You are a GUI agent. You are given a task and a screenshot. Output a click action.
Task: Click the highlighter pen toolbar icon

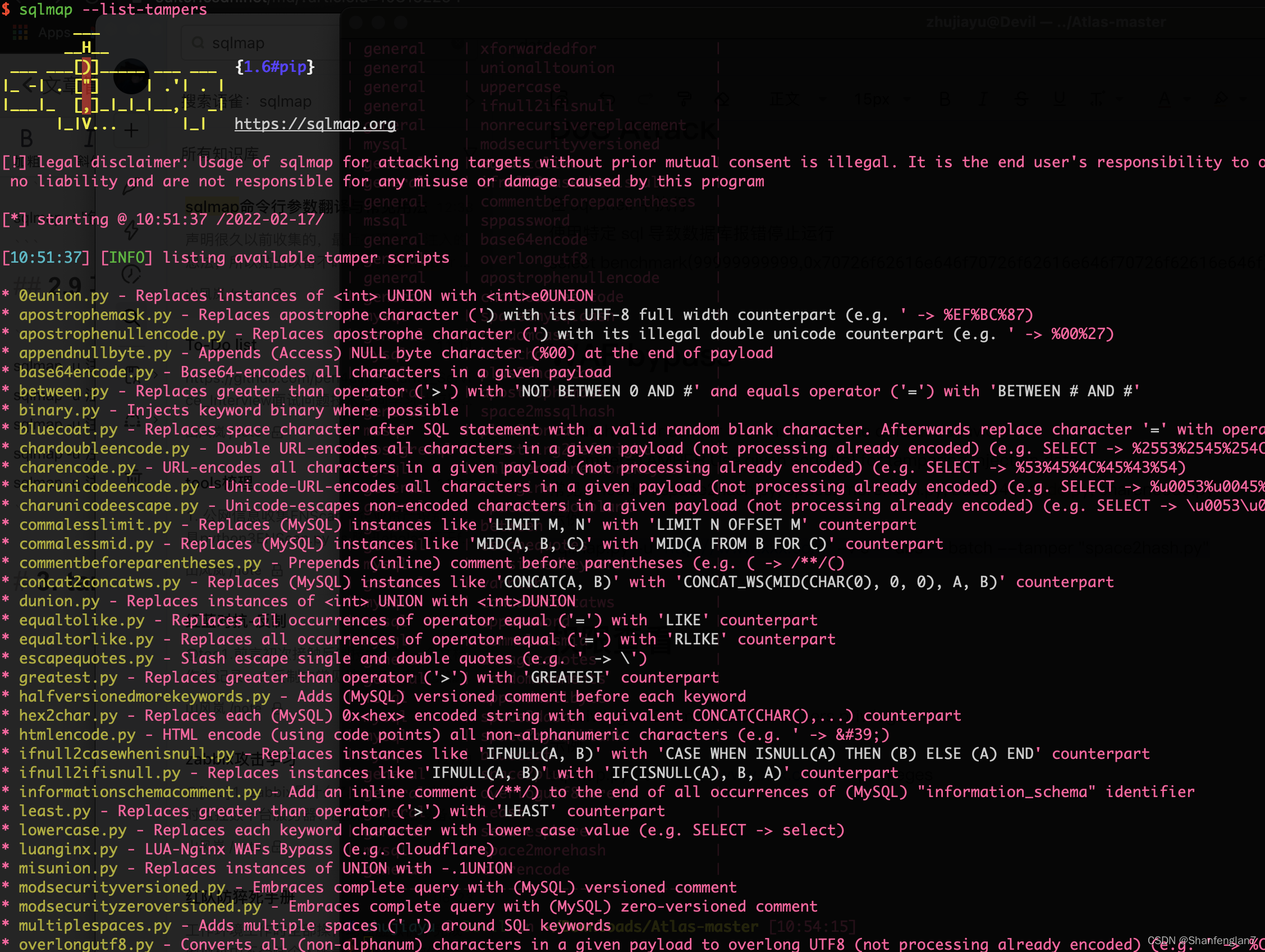[x=1221, y=99]
